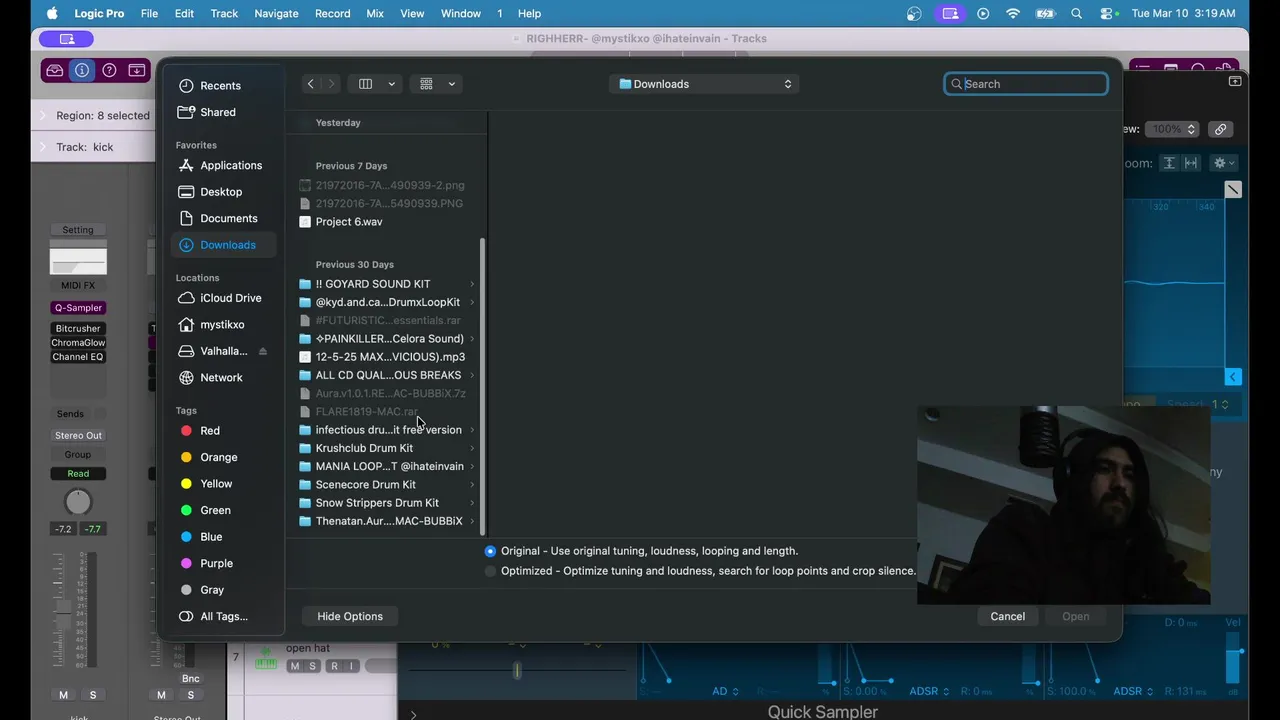Expand Krushclub Drum Kit folder arrow
This screenshot has width=1280, height=720.
coord(472,448)
